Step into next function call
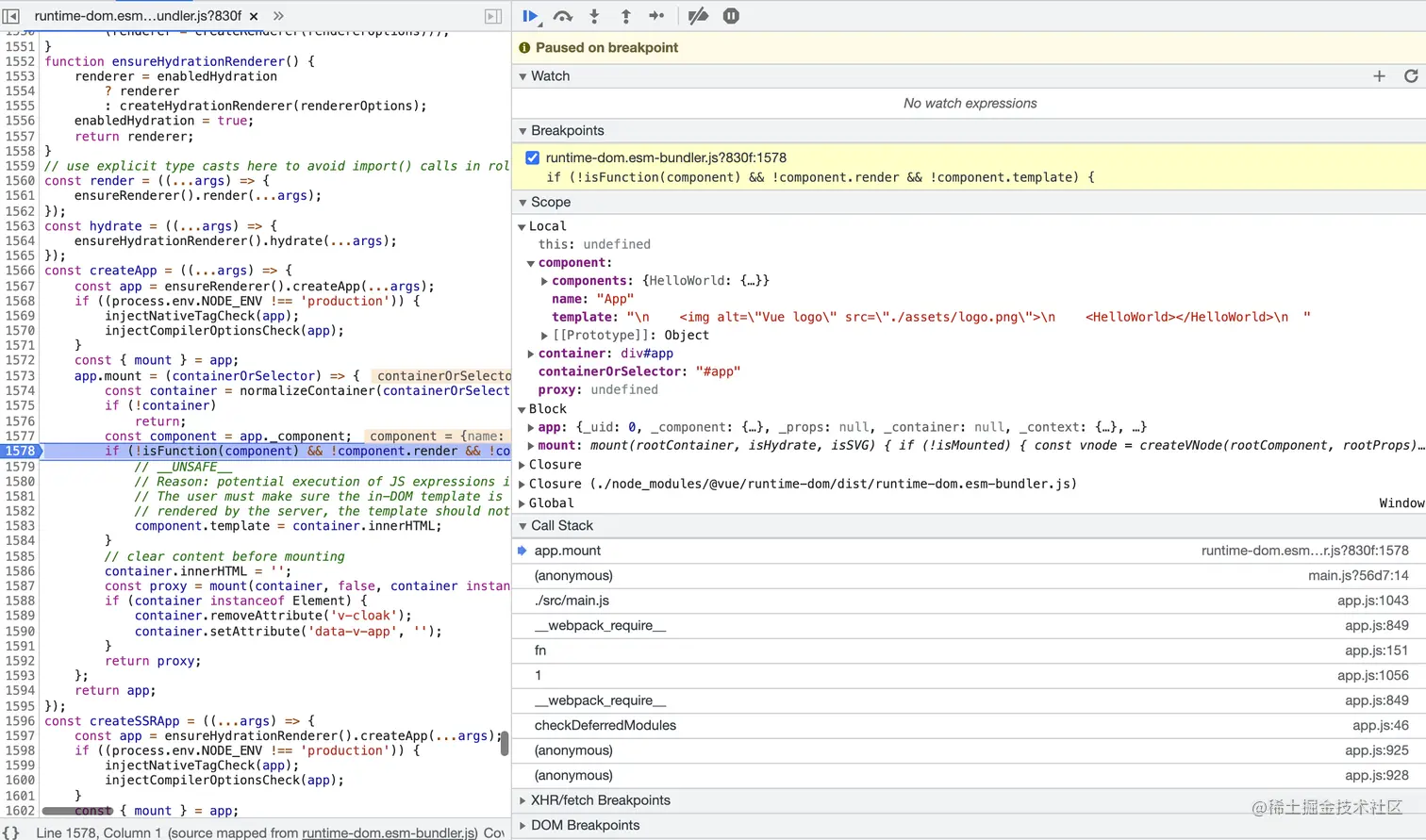Screen dimensions: 1426x840 [594, 16]
